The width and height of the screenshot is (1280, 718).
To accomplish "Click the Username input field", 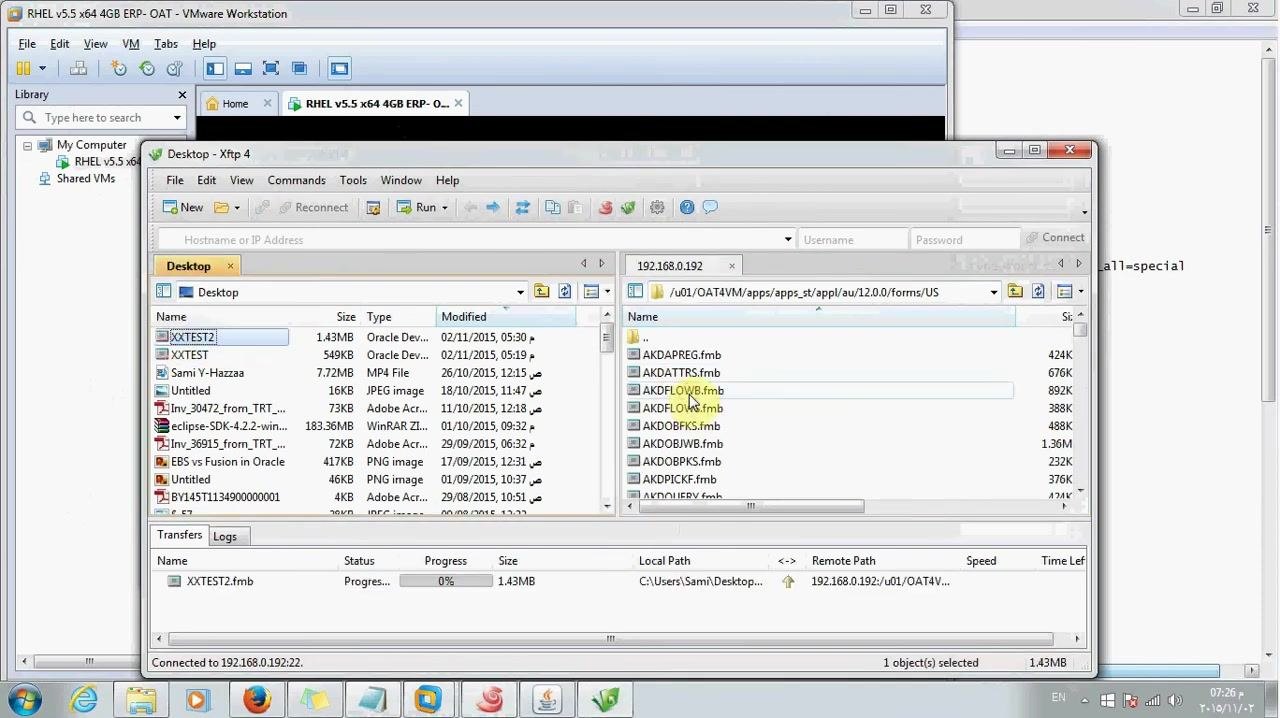I will coord(851,240).
